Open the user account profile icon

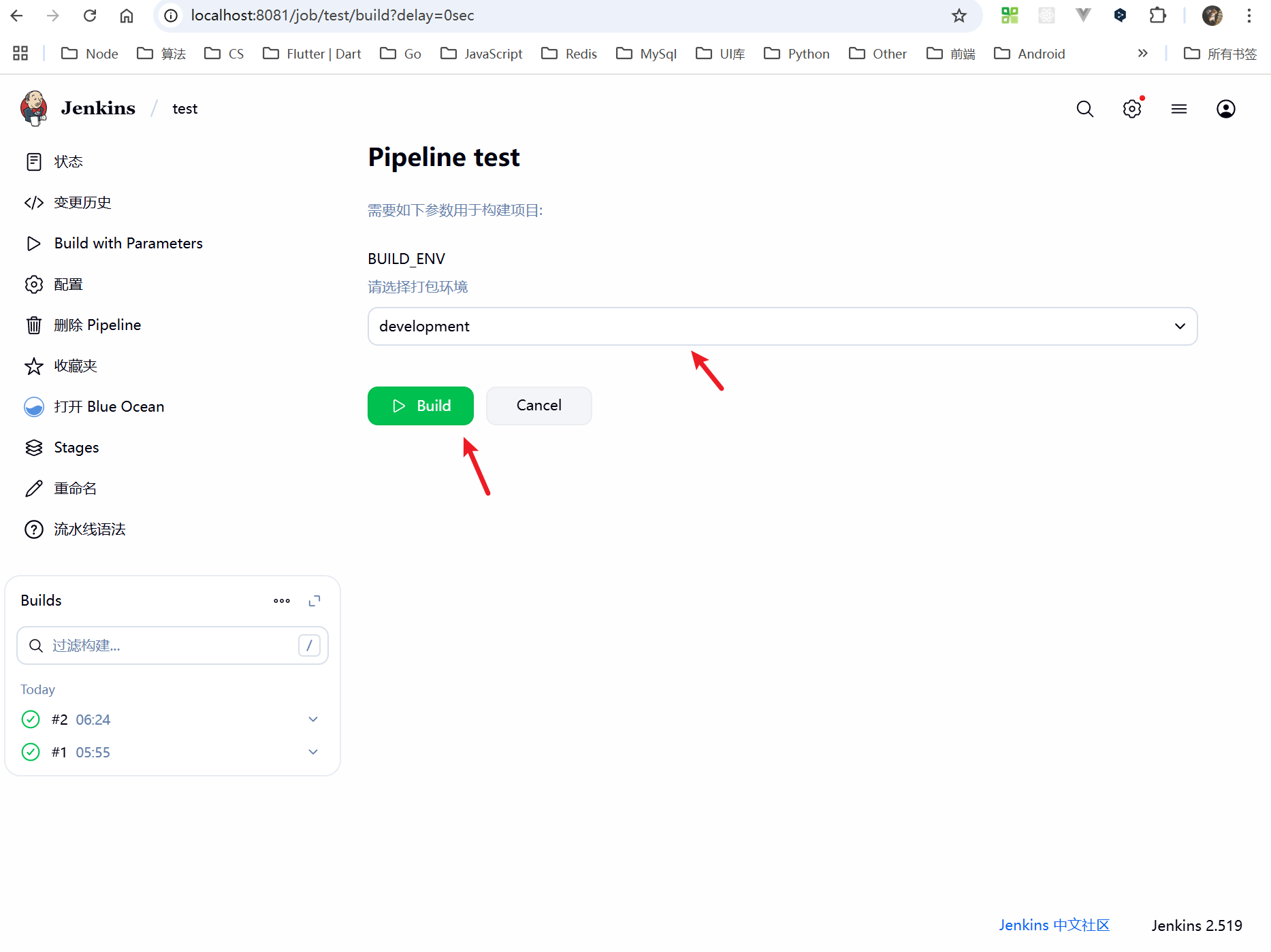click(1225, 109)
